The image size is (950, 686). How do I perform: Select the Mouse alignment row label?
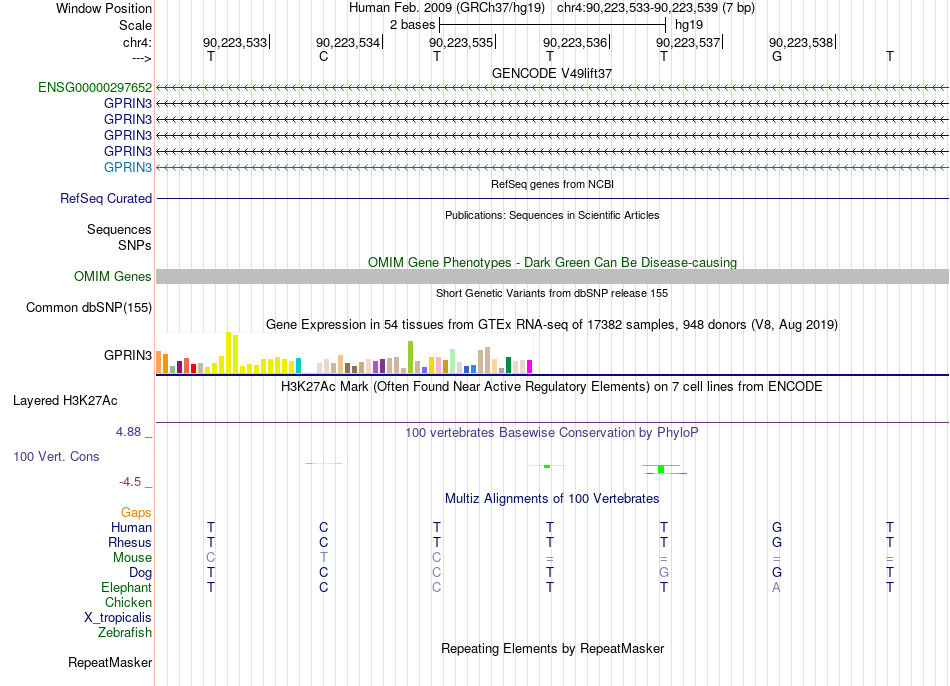(132, 558)
